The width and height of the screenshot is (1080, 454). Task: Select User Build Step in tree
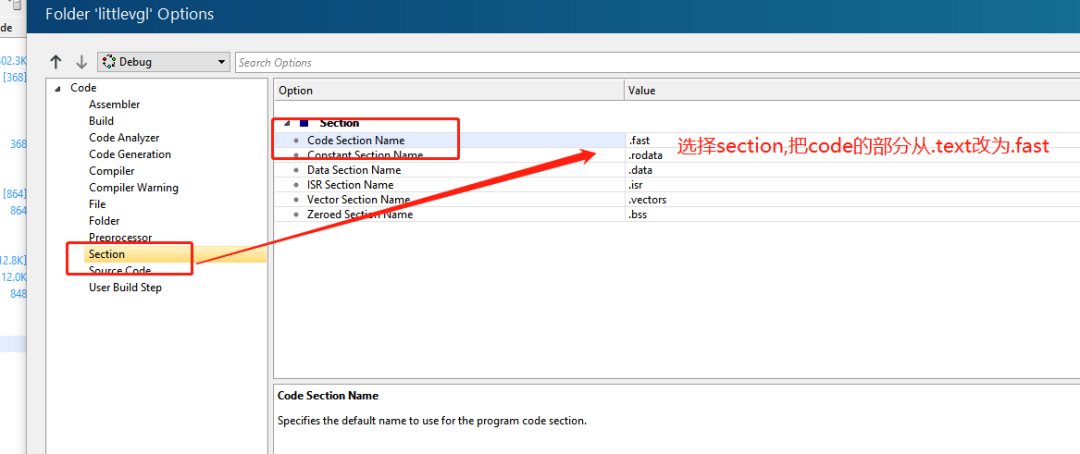(x=125, y=287)
